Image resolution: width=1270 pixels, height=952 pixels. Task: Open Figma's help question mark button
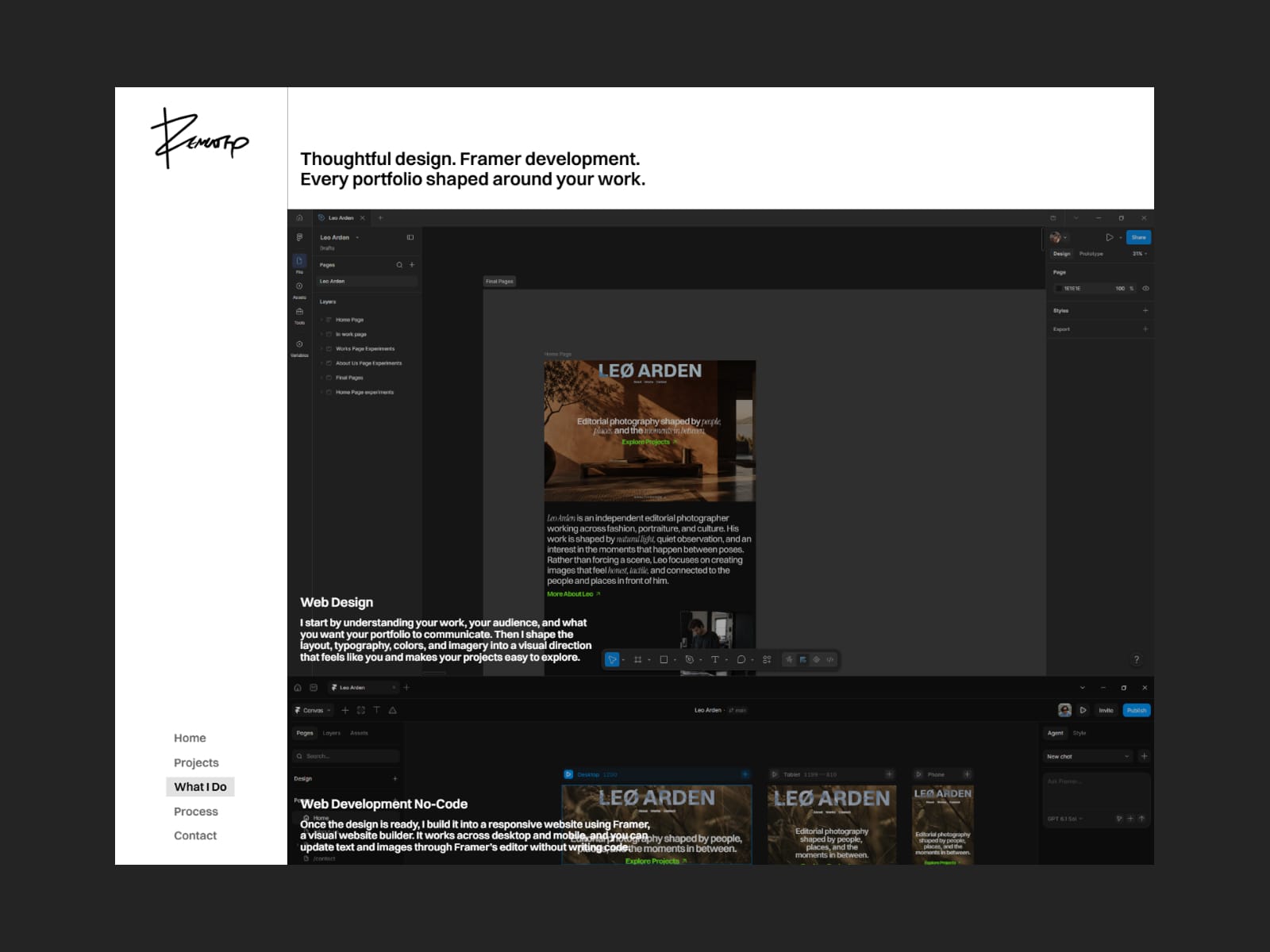pyautogui.click(x=1137, y=659)
